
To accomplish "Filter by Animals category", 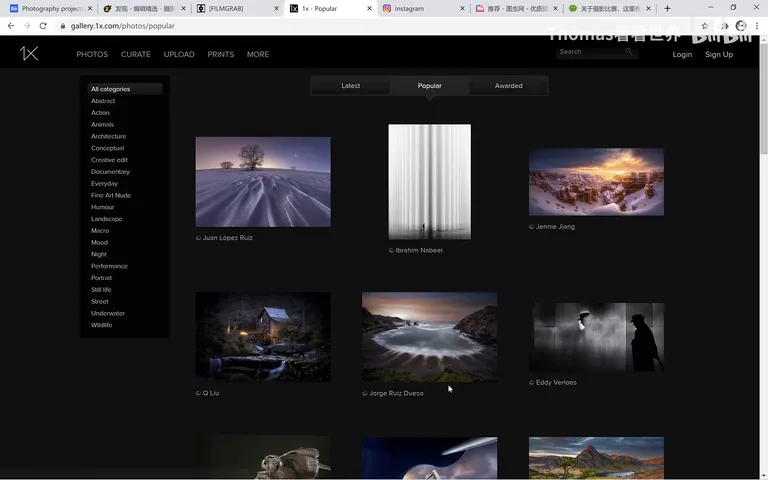I will tap(102, 124).
